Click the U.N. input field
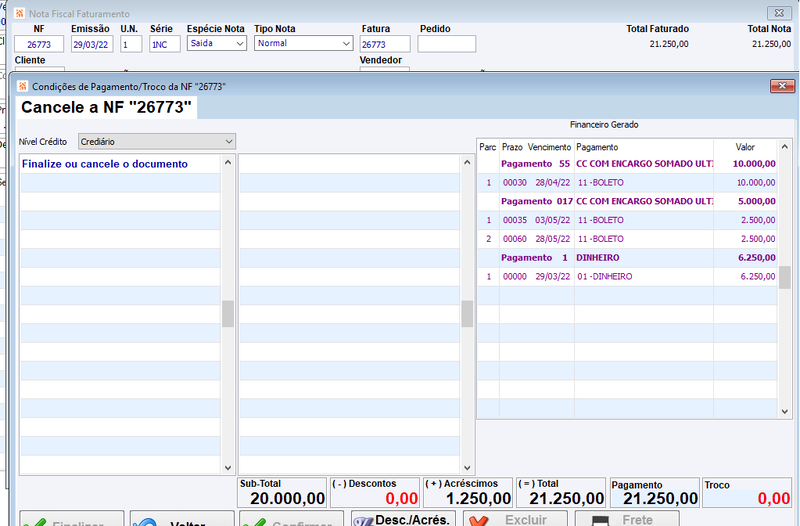 pos(131,44)
